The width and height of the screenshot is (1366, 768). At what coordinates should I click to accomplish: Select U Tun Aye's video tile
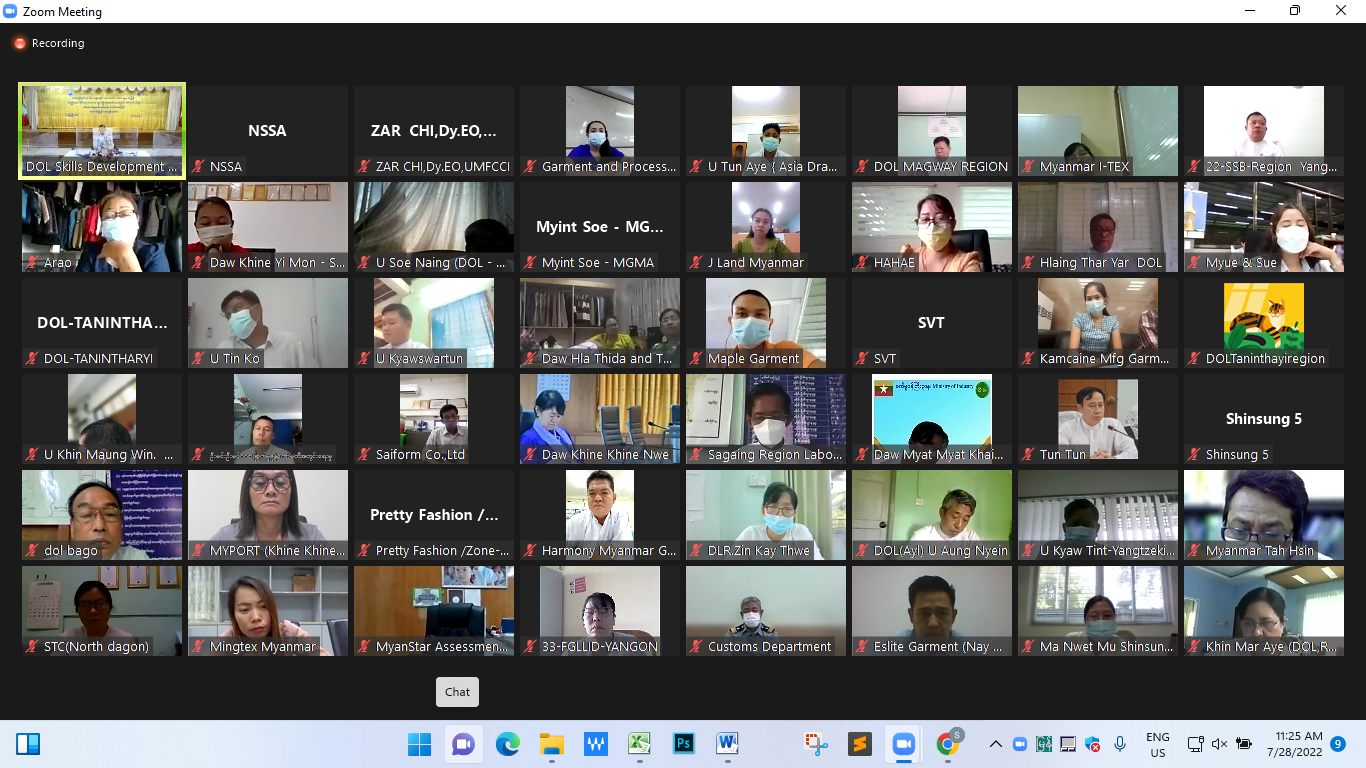pos(766,131)
